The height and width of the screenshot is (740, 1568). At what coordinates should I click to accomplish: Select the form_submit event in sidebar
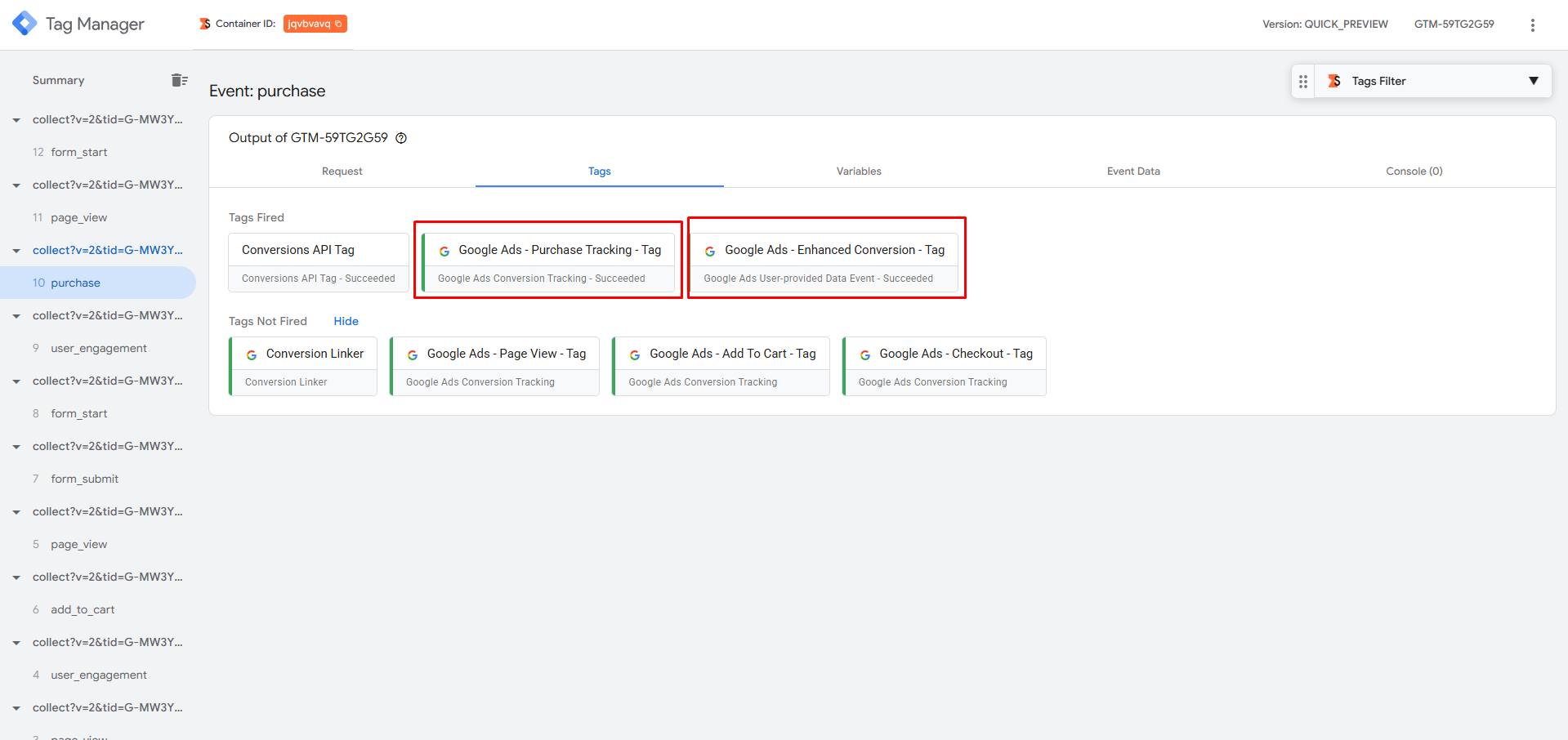click(84, 479)
